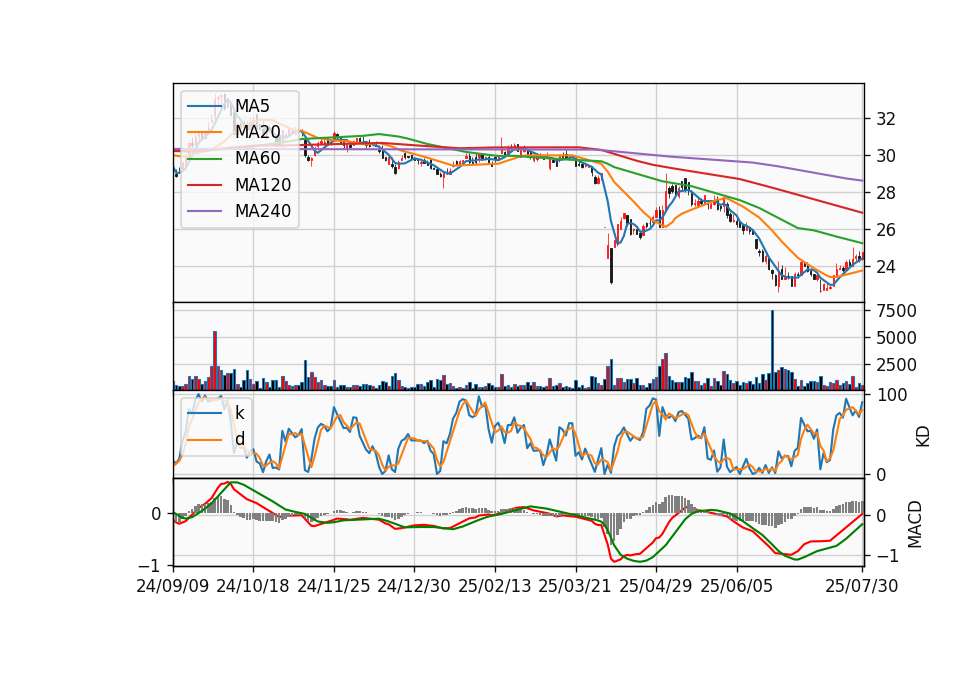Click the long black candlestick at April low
The height and width of the screenshot is (690, 960).
pyautogui.click(x=611, y=266)
